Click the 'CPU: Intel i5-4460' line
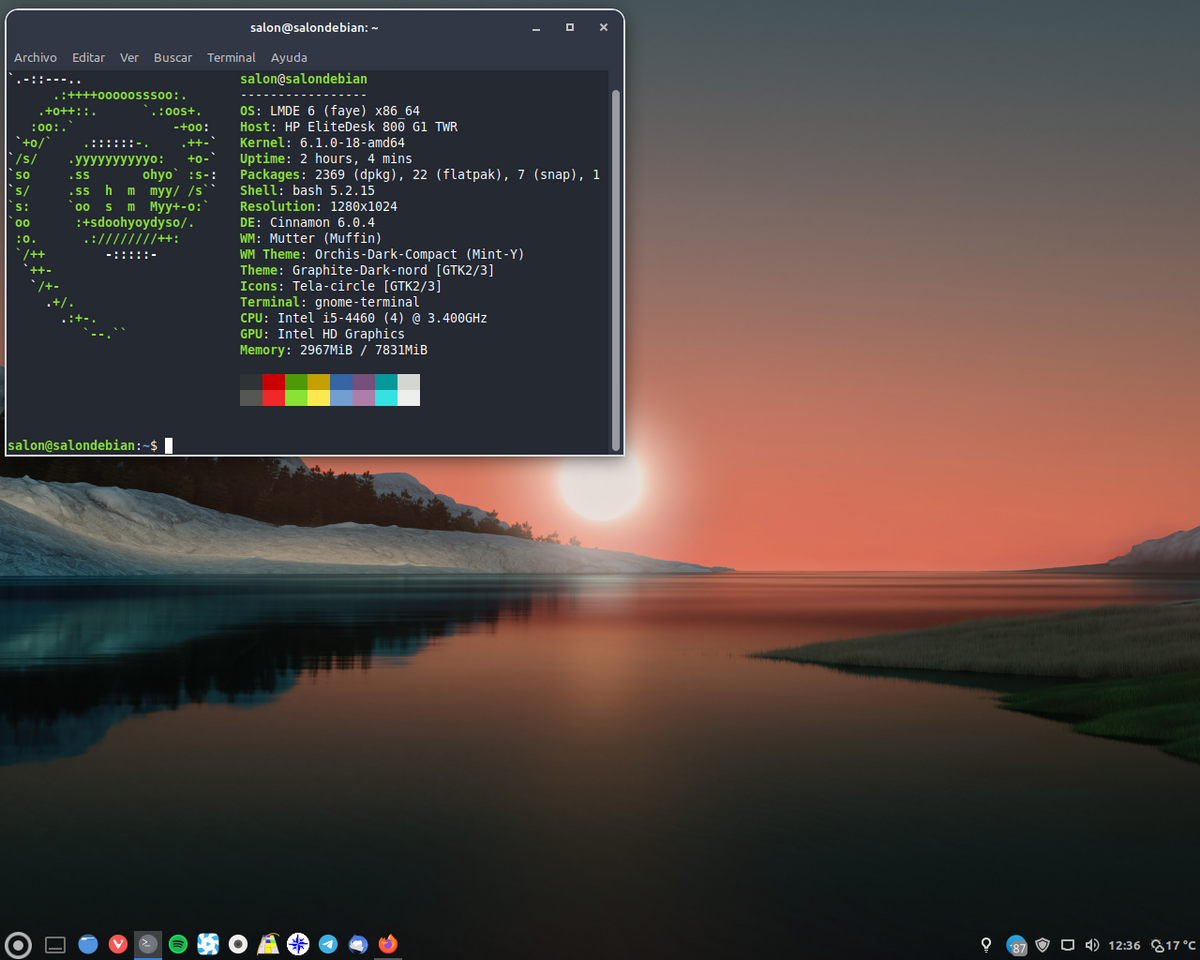The height and width of the screenshot is (960, 1200). [364, 318]
